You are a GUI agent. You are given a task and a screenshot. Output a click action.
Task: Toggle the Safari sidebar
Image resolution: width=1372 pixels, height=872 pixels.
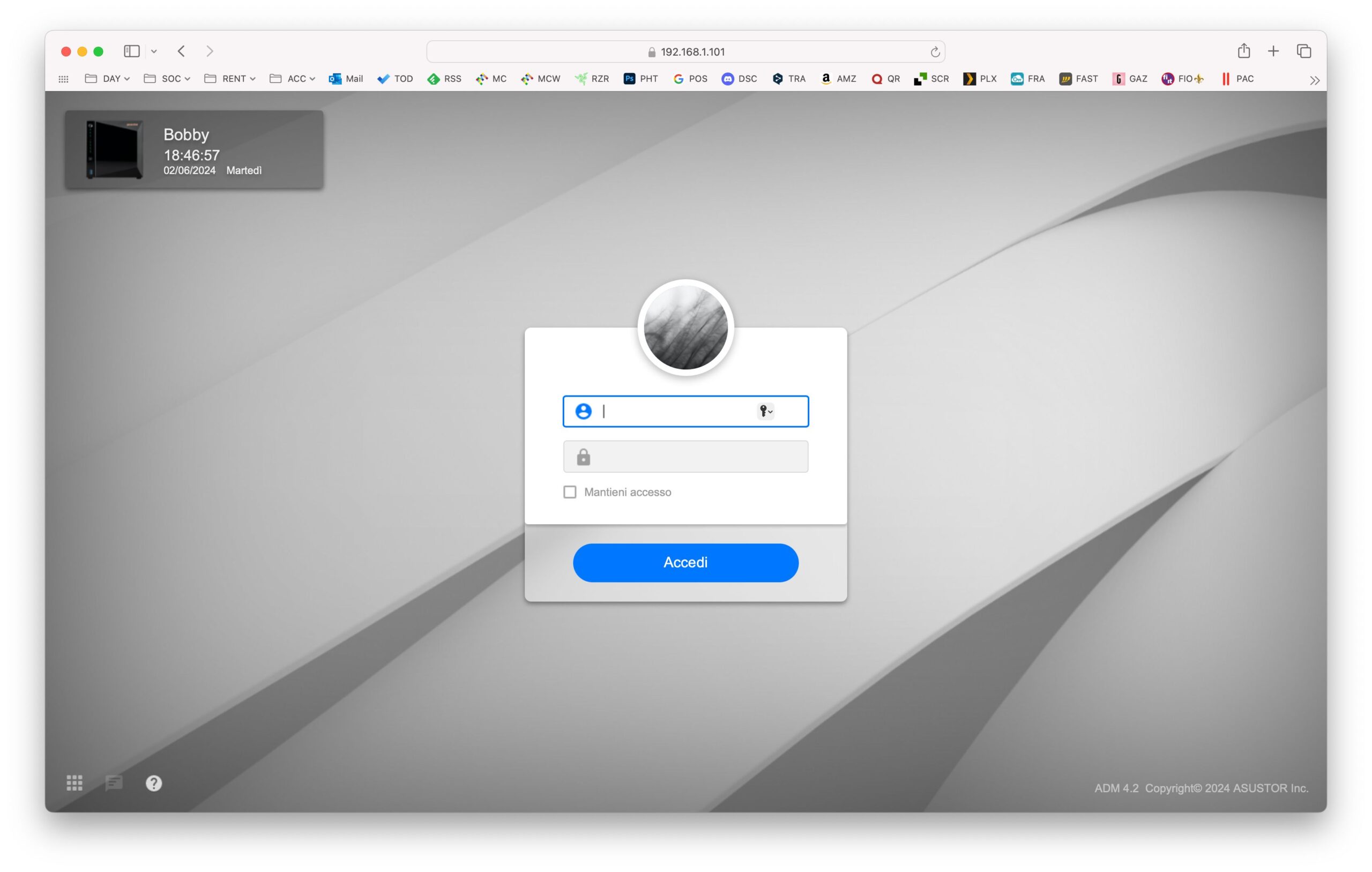(132, 51)
